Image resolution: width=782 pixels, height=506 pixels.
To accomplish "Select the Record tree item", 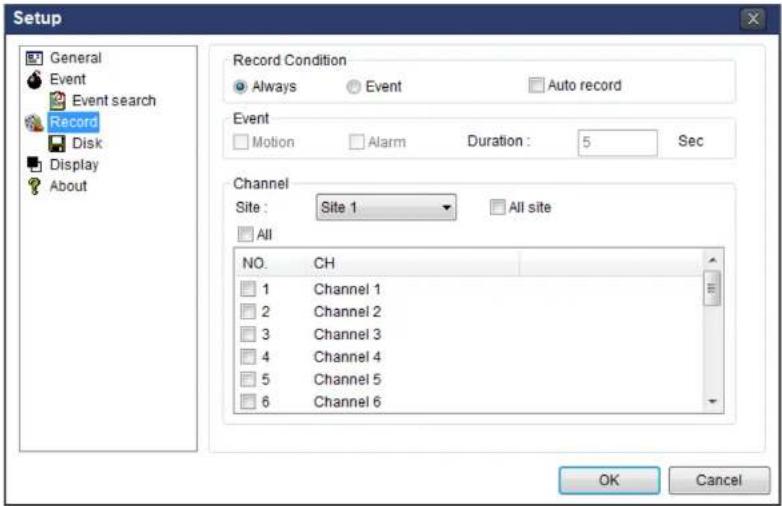I will click(74, 122).
